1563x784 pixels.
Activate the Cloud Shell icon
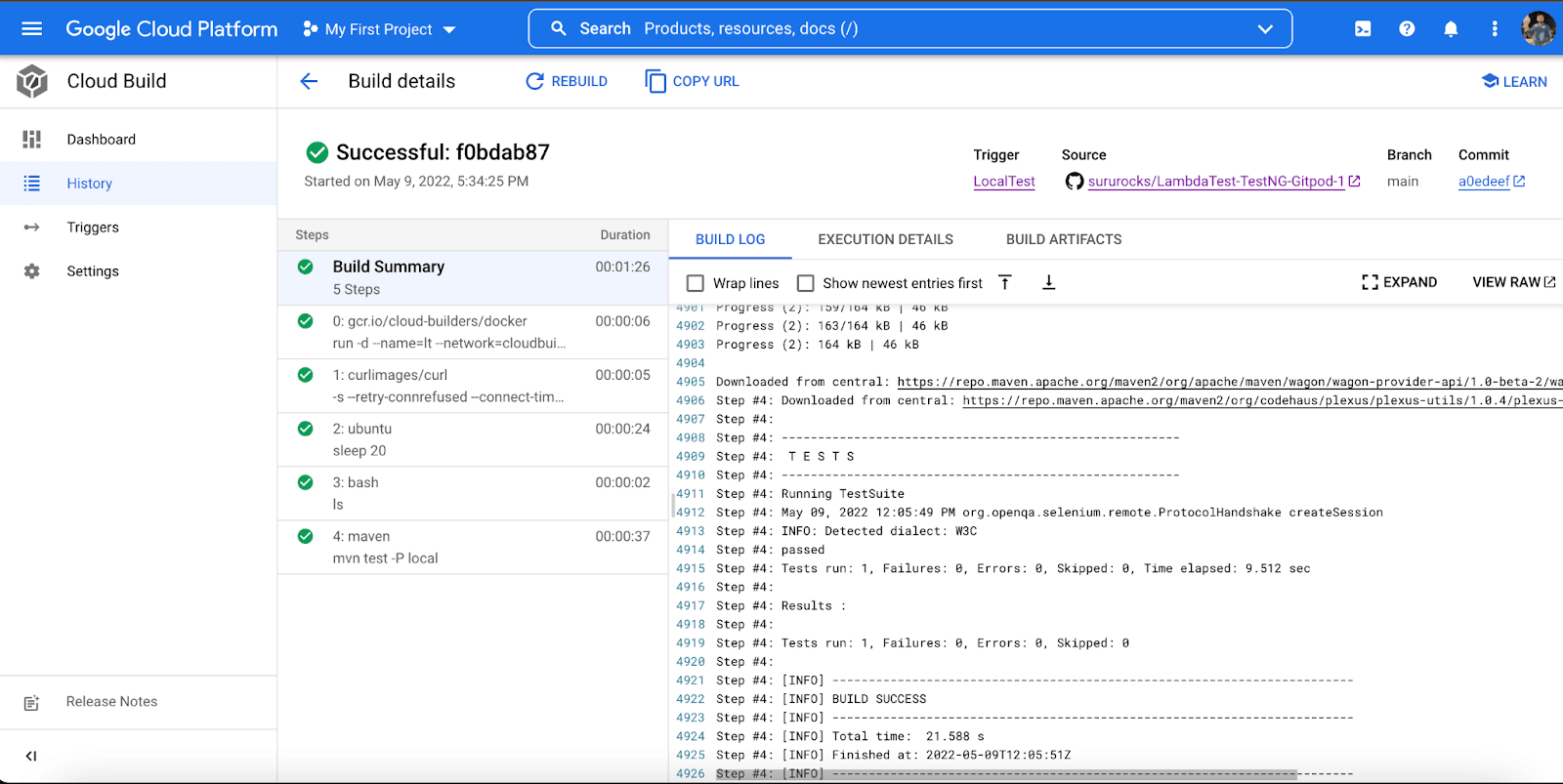click(x=1363, y=29)
